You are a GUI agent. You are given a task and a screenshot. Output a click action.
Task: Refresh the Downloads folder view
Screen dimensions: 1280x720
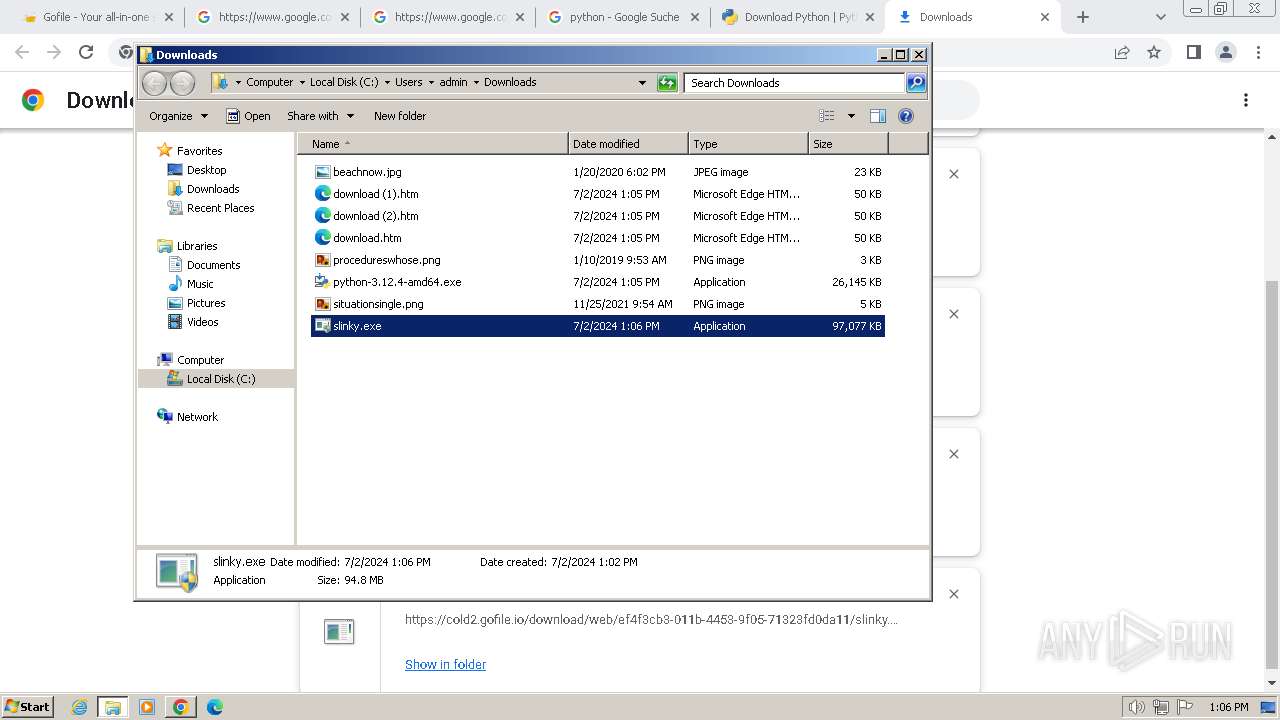pyautogui.click(x=667, y=83)
